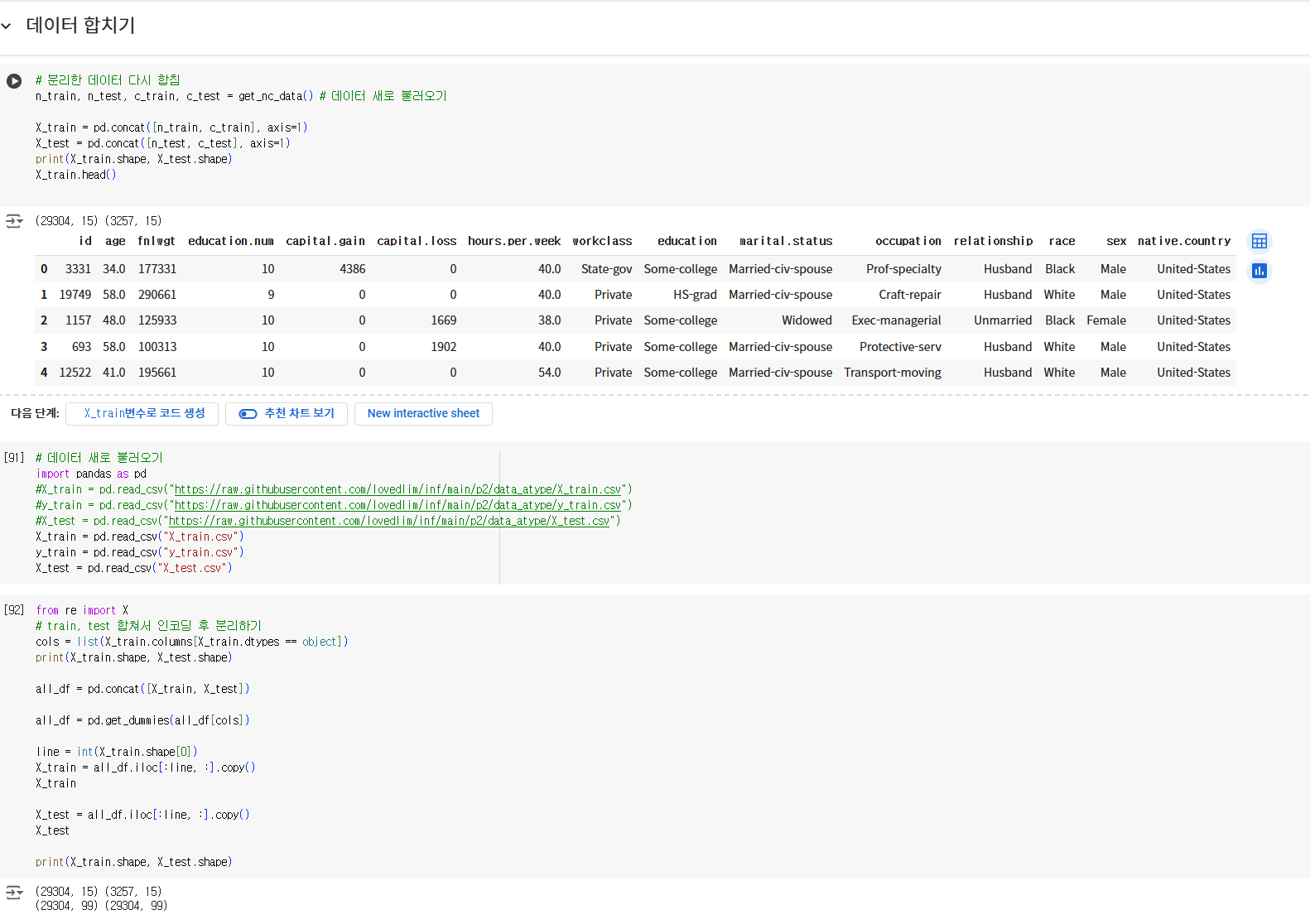The height and width of the screenshot is (924, 1310).
Task: Run the data merging code cell
Action: click(14, 81)
